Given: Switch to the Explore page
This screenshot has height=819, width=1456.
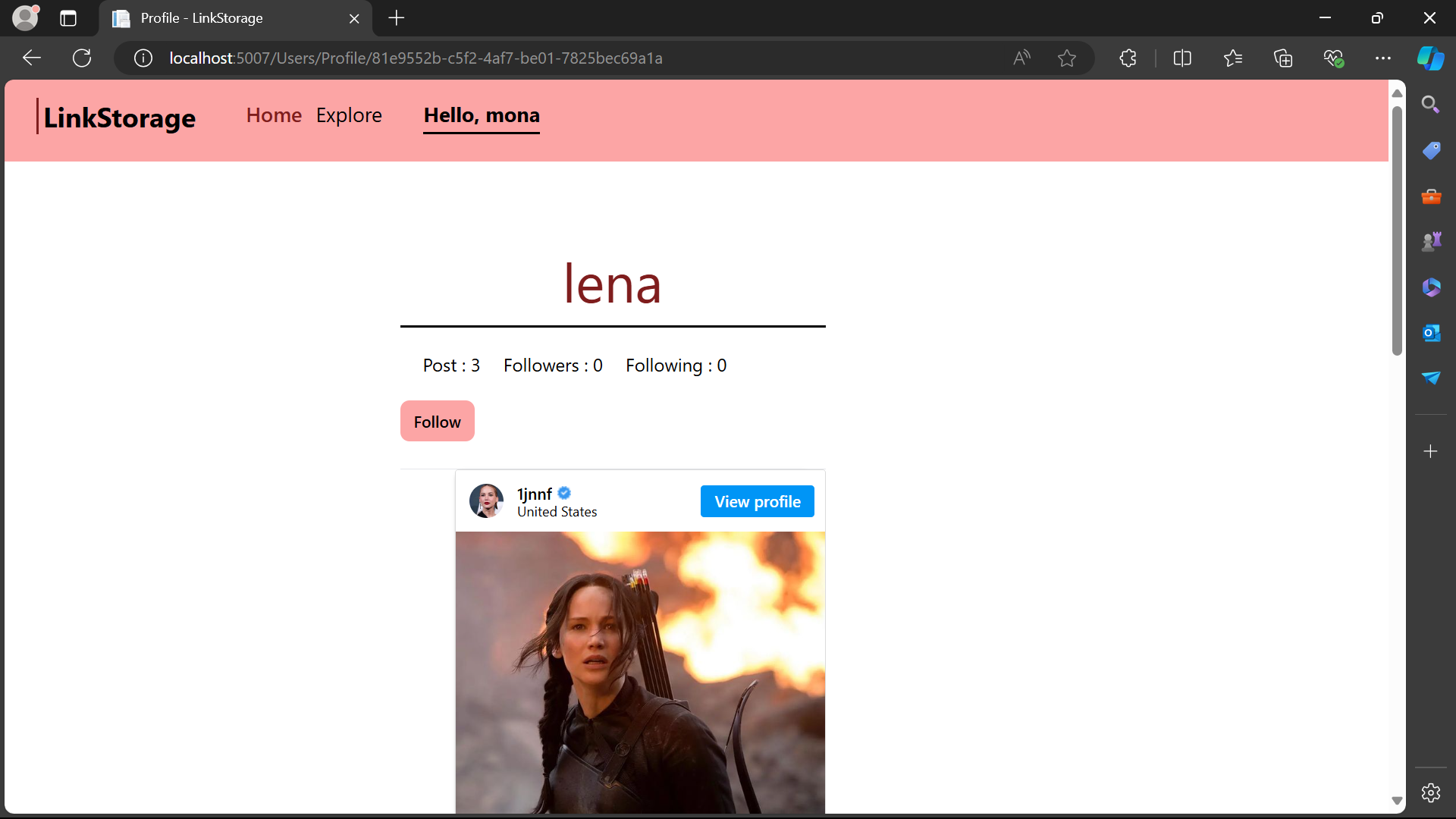Looking at the screenshot, I should click(349, 115).
